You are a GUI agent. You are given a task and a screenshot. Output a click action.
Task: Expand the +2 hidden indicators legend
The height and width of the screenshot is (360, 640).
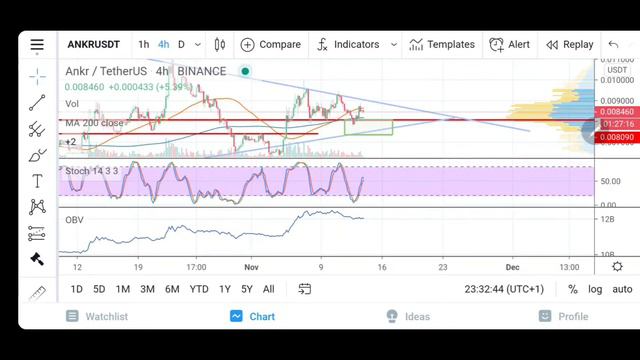71,142
